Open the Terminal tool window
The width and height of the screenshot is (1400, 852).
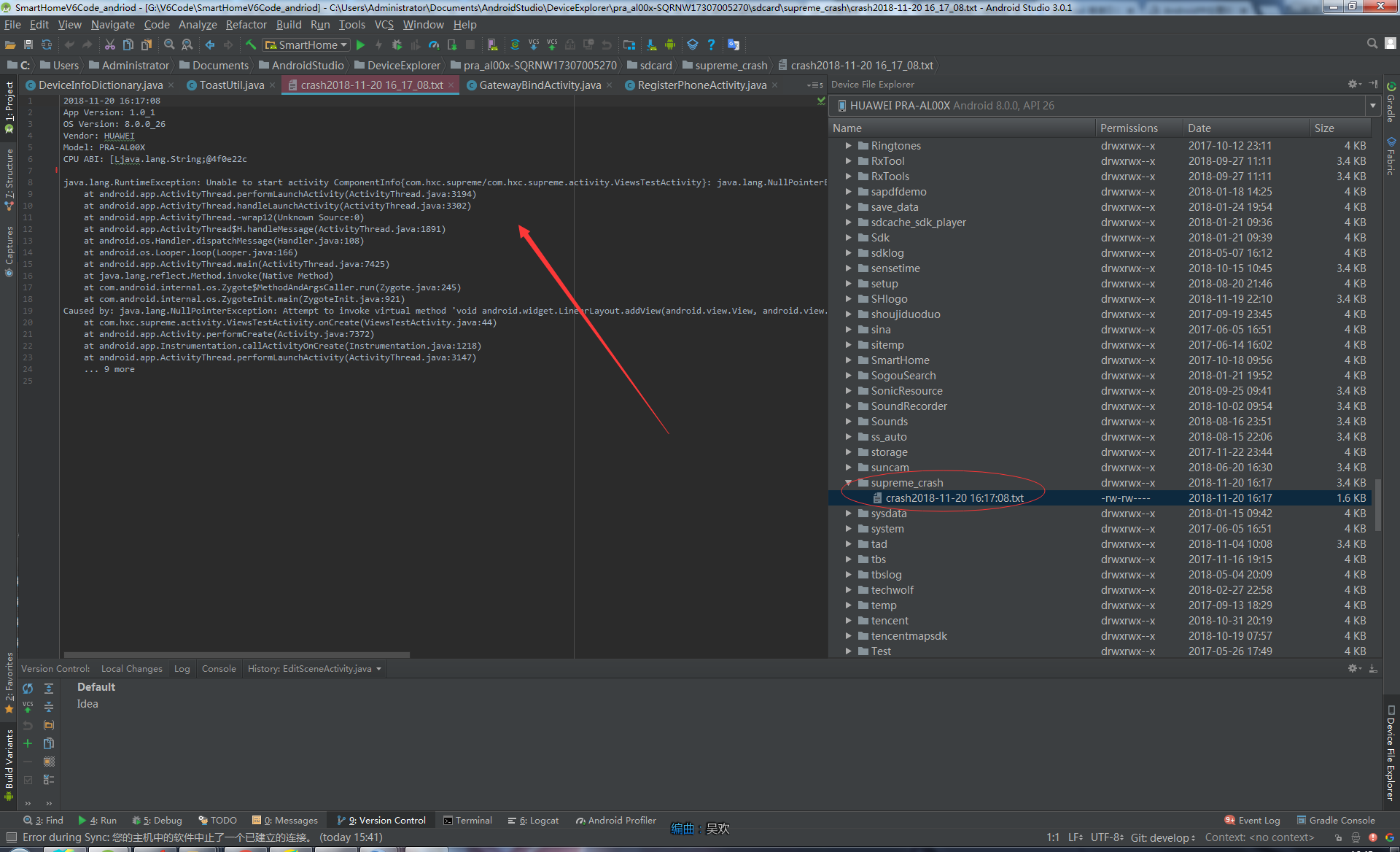[x=467, y=821]
